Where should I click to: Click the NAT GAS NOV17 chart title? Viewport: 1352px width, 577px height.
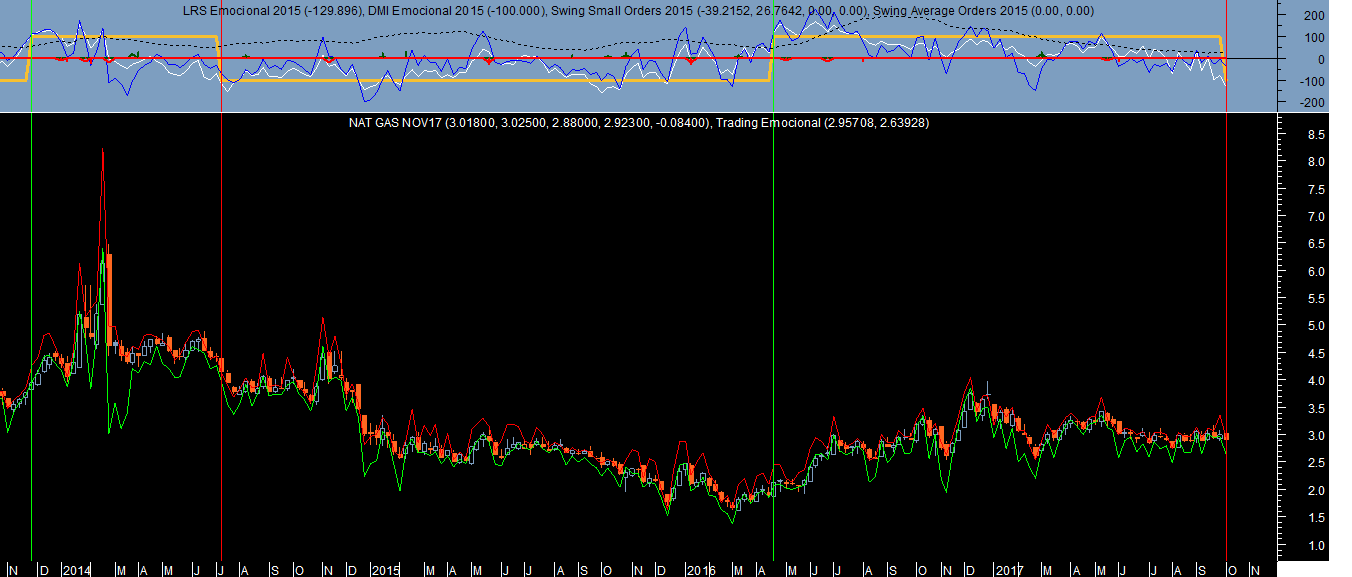529,122
